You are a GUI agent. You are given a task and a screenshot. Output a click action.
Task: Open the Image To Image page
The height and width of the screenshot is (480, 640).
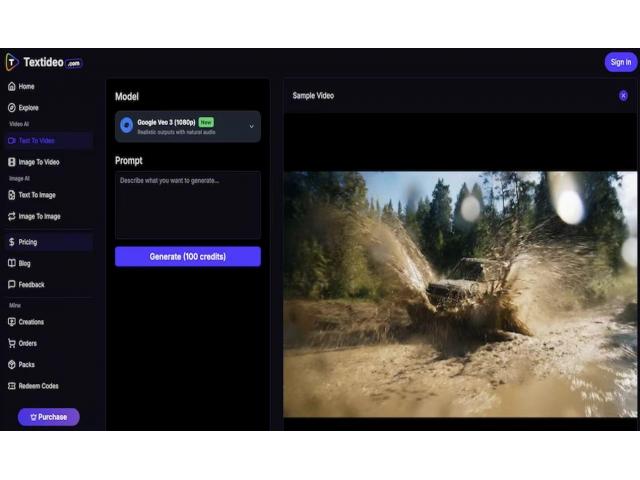pos(39,216)
